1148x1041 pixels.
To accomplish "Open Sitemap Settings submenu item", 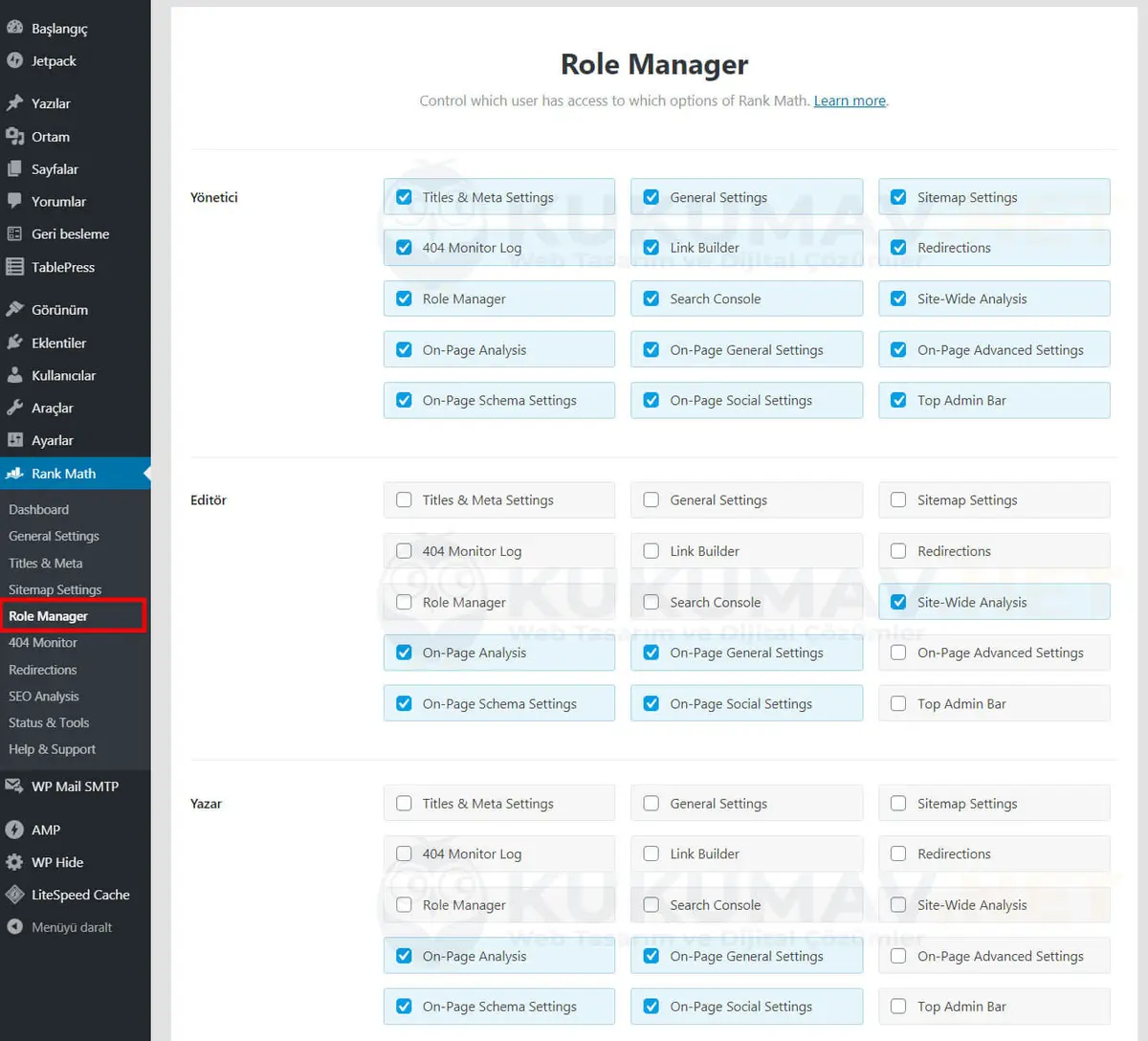I will (x=55, y=590).
